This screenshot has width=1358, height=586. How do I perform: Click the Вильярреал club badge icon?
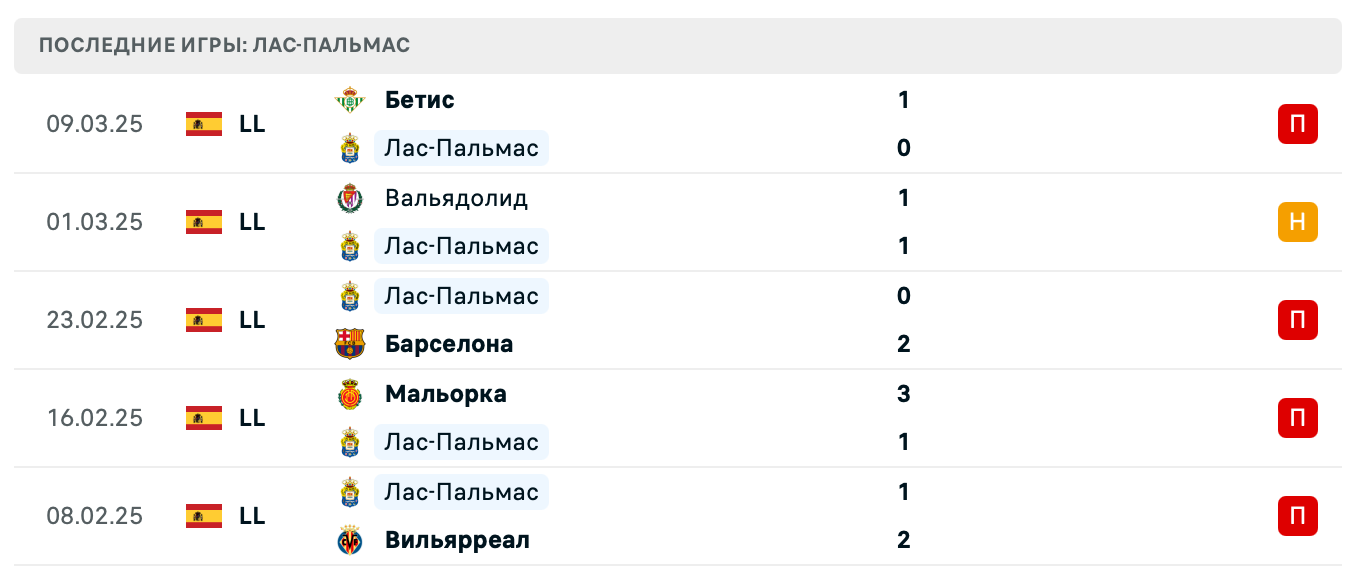[x=352, y=540]
